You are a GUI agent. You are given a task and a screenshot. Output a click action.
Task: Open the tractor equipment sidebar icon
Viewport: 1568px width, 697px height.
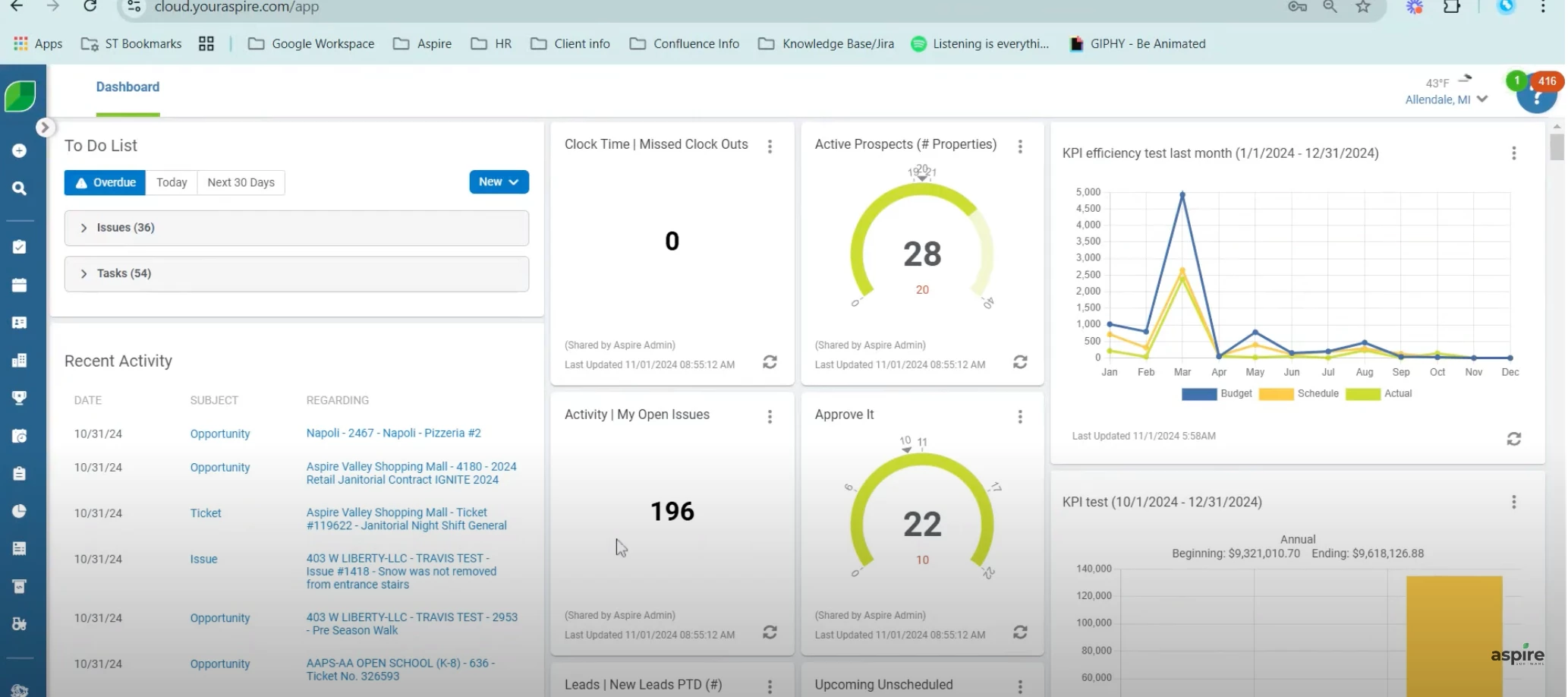pyautogui.click(x=20, y=624)
